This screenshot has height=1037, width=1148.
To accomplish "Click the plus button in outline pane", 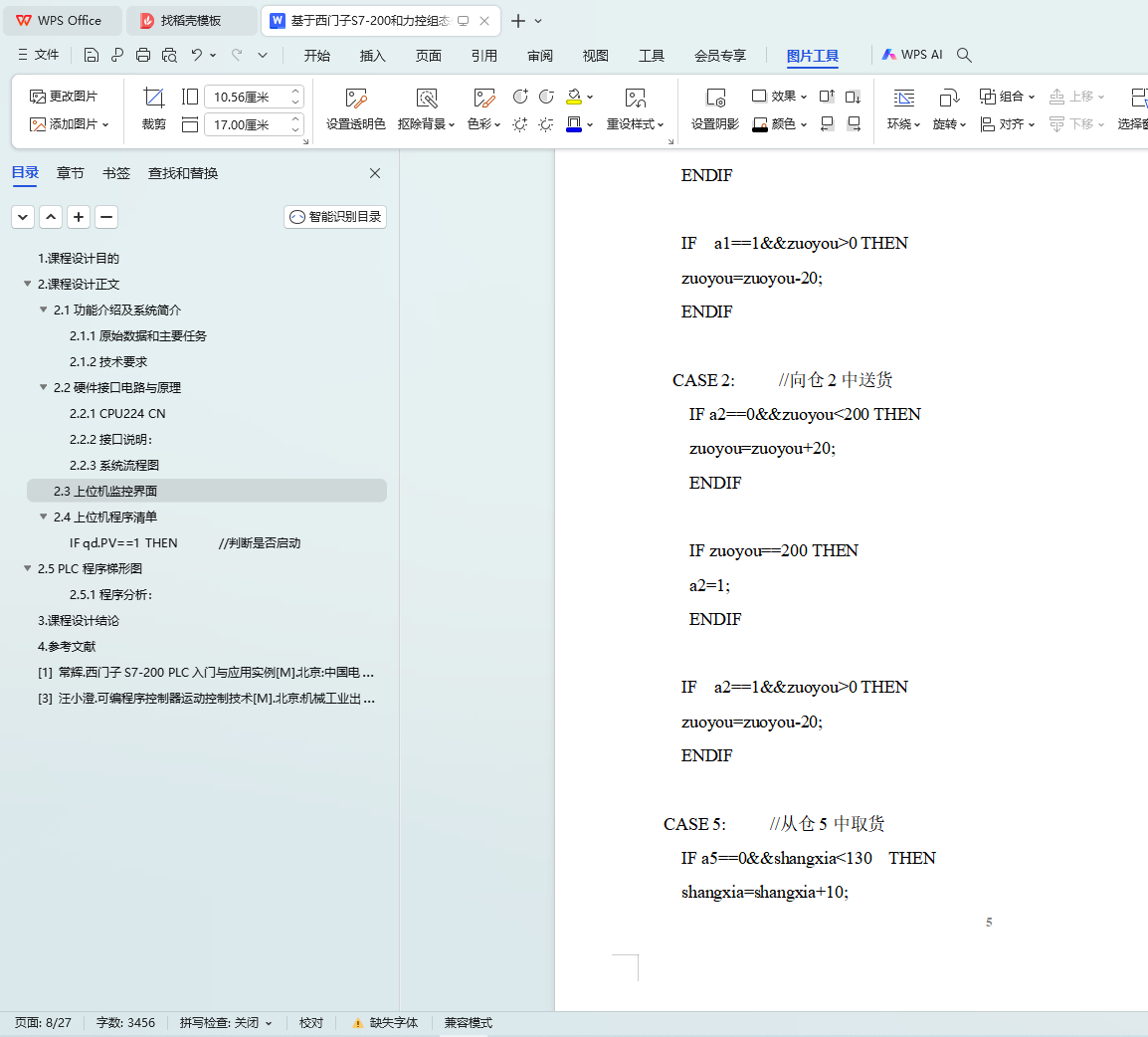I will pos(79,217).
